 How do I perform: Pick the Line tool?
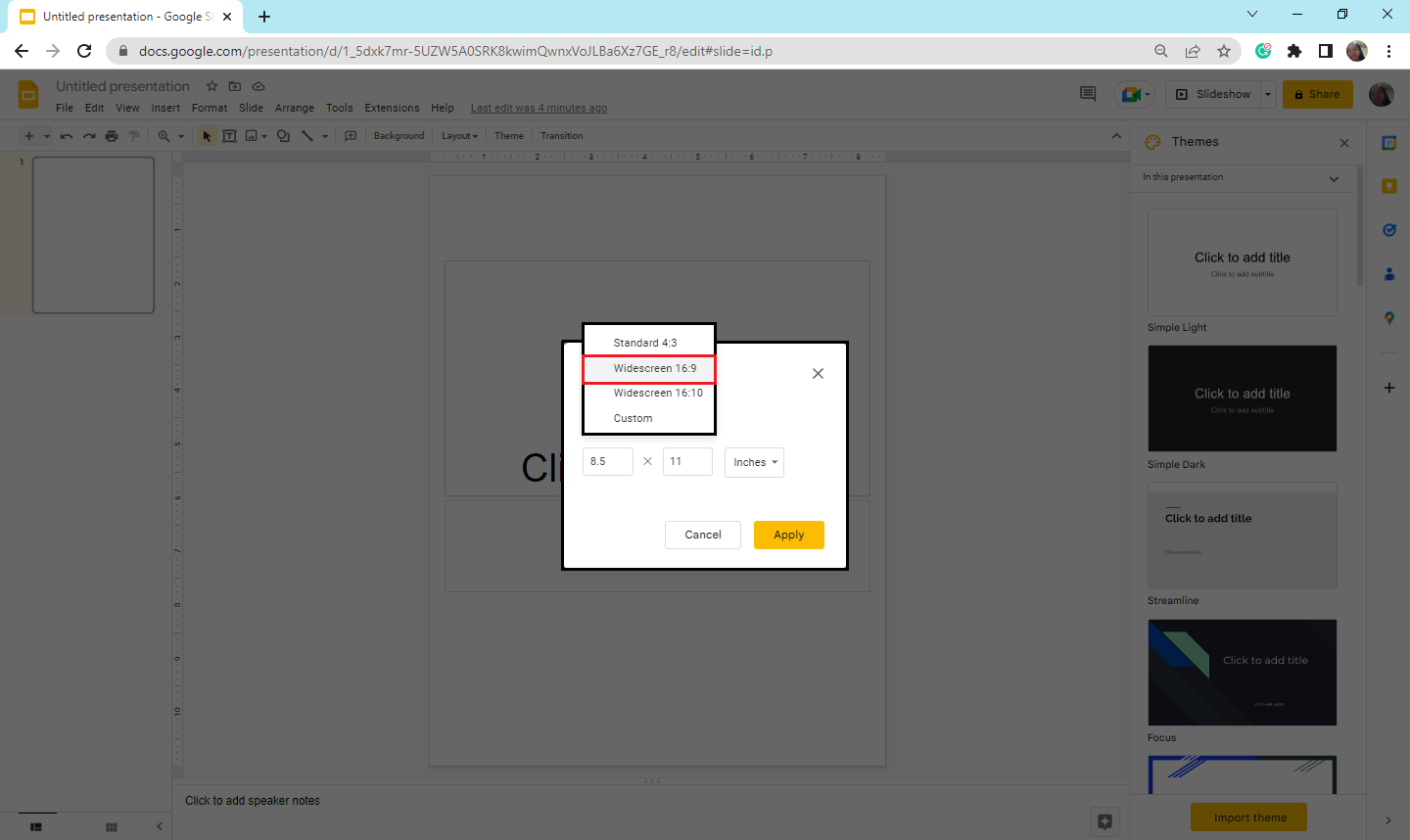307,135
